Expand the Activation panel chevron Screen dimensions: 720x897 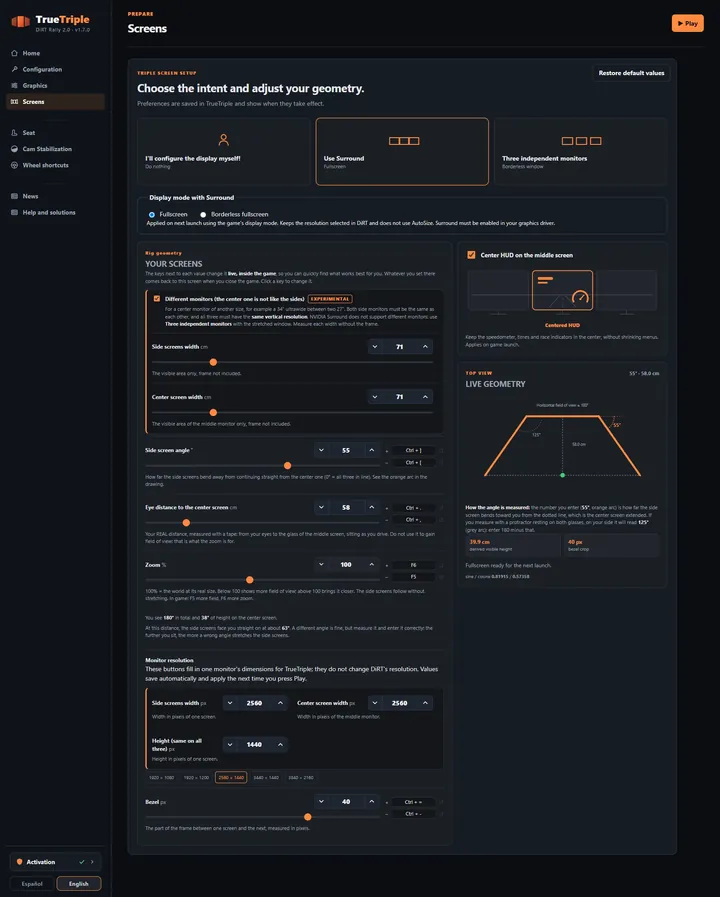click(92, 862)
